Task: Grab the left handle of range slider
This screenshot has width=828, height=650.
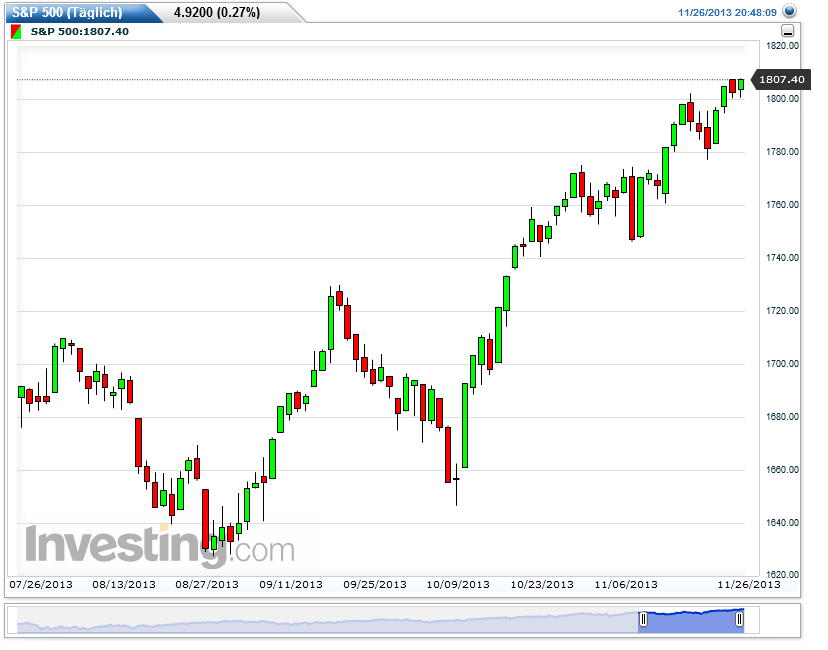Action: 643,619
